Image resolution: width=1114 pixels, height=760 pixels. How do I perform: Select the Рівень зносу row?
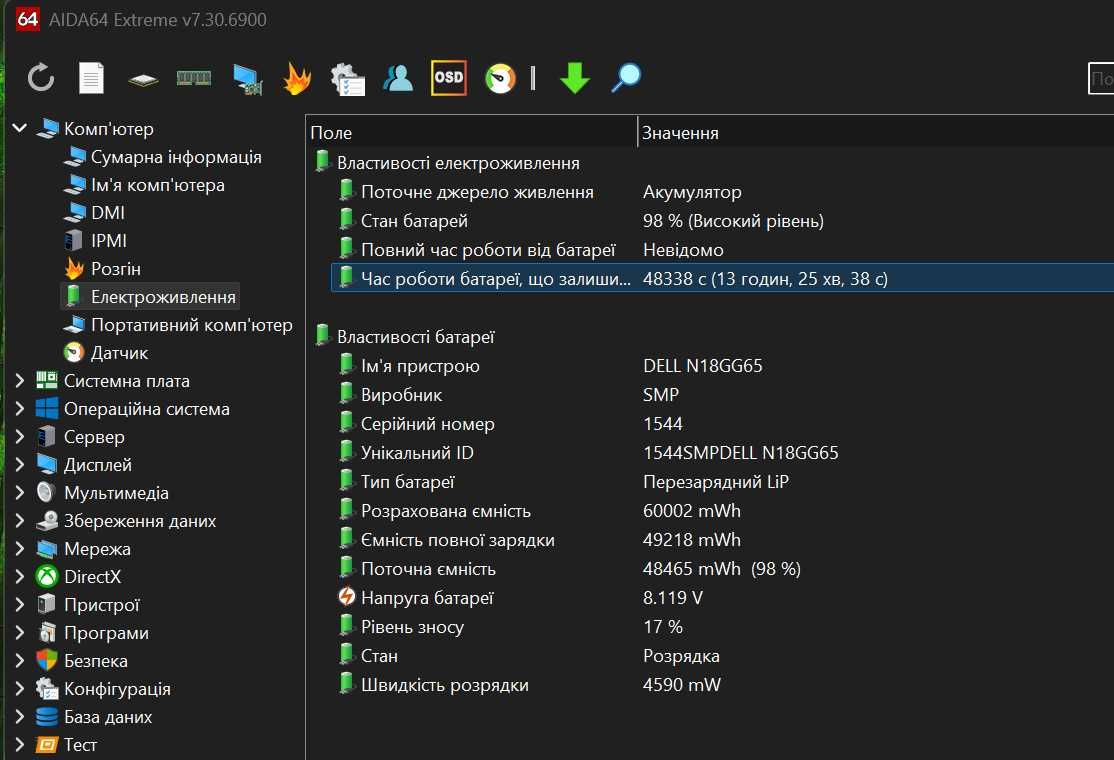(723, 627)
